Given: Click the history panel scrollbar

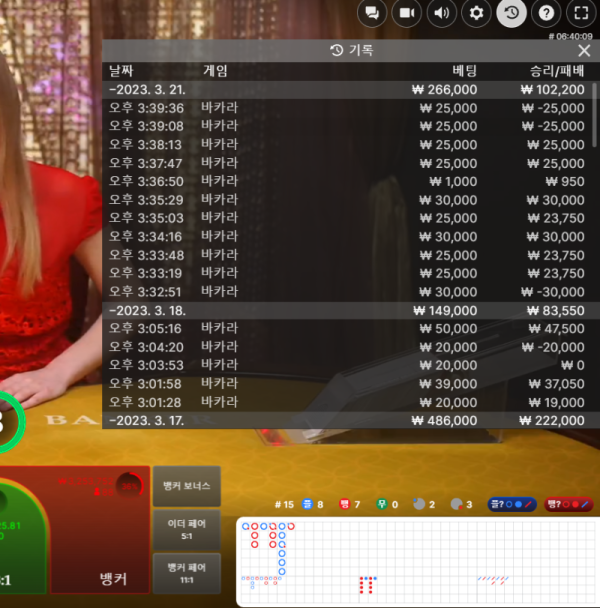Looking at the screenshot, I should click(594, 115).
